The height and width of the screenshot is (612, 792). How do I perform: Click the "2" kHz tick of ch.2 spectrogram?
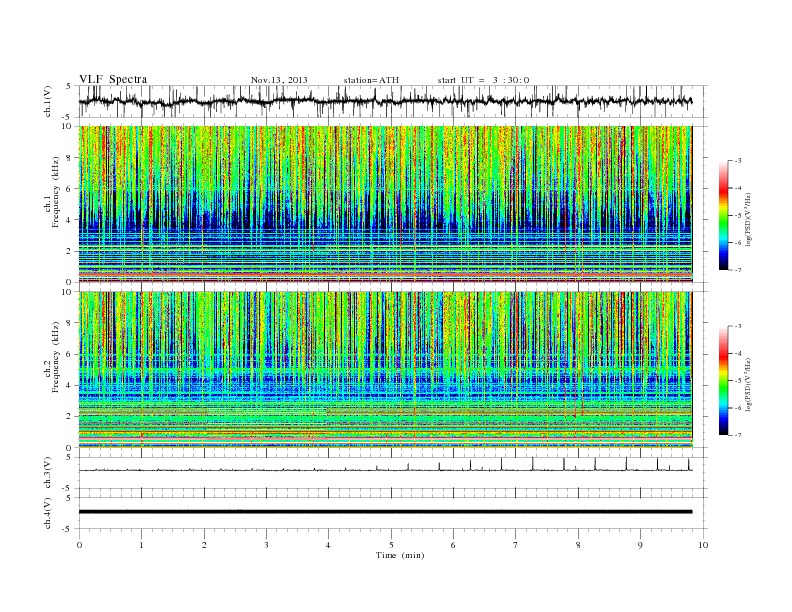coord(70,416)
